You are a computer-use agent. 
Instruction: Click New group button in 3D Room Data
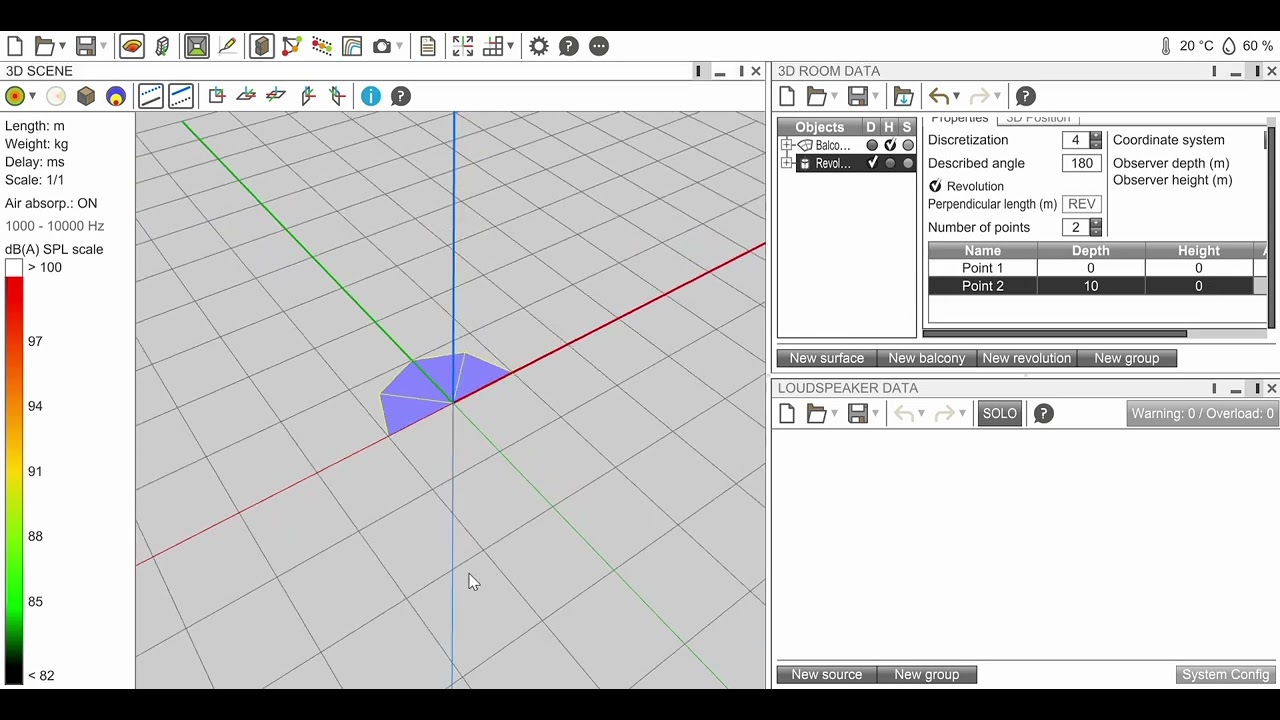coord(1127,358)
